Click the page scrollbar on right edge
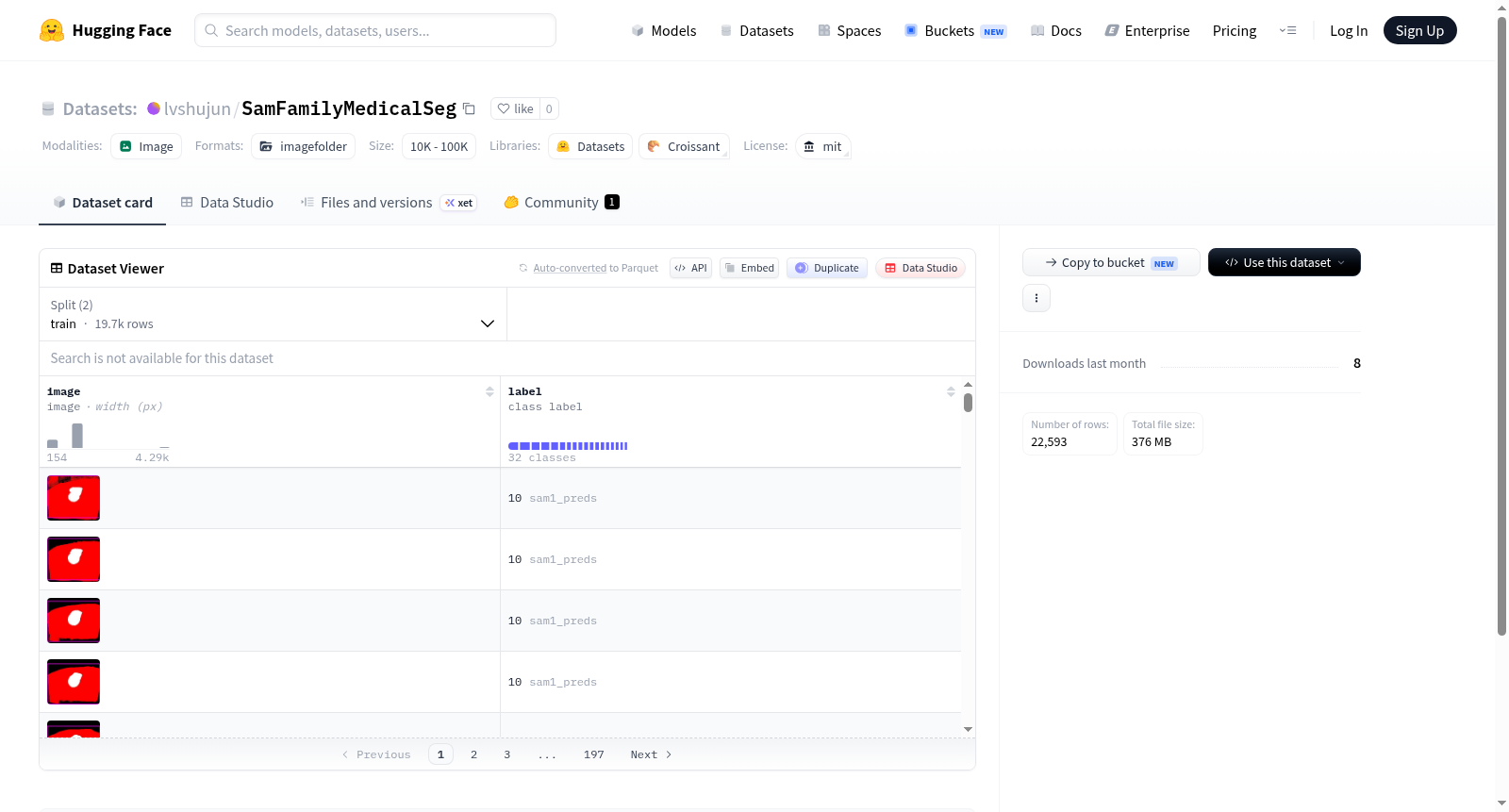1509x812 pixels. pyautogui.click(x=1501, y=325)
